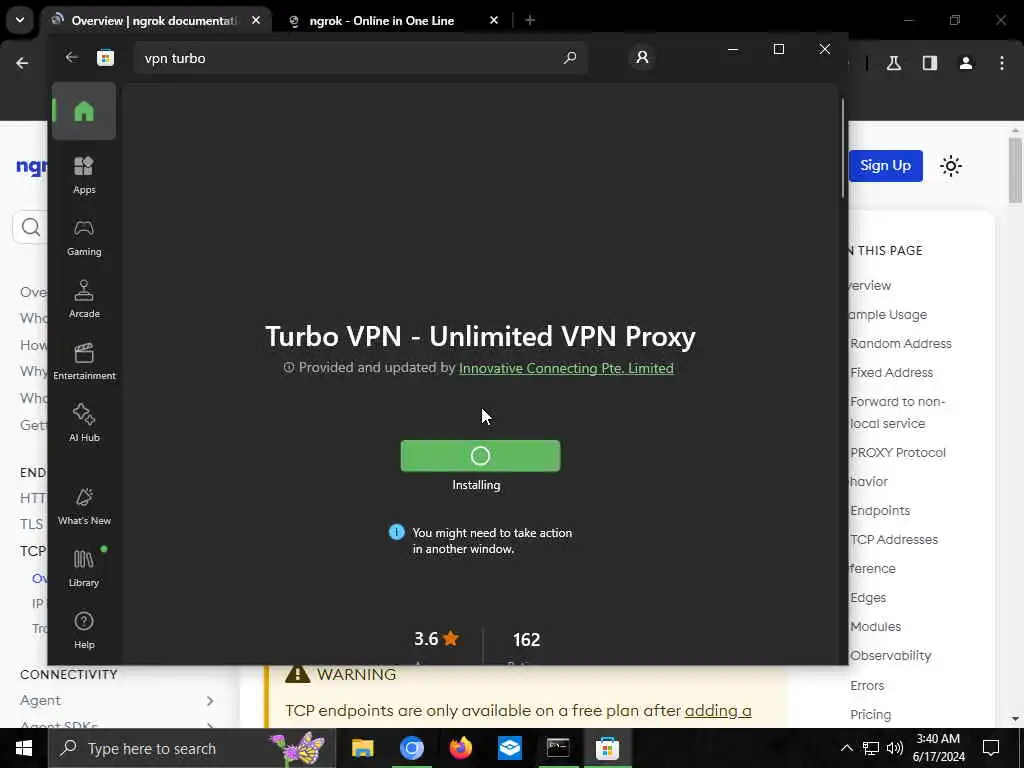Screen dimensions: 1024x768
Task: Click the 162 ratings count
Action: tap(526, 639)
